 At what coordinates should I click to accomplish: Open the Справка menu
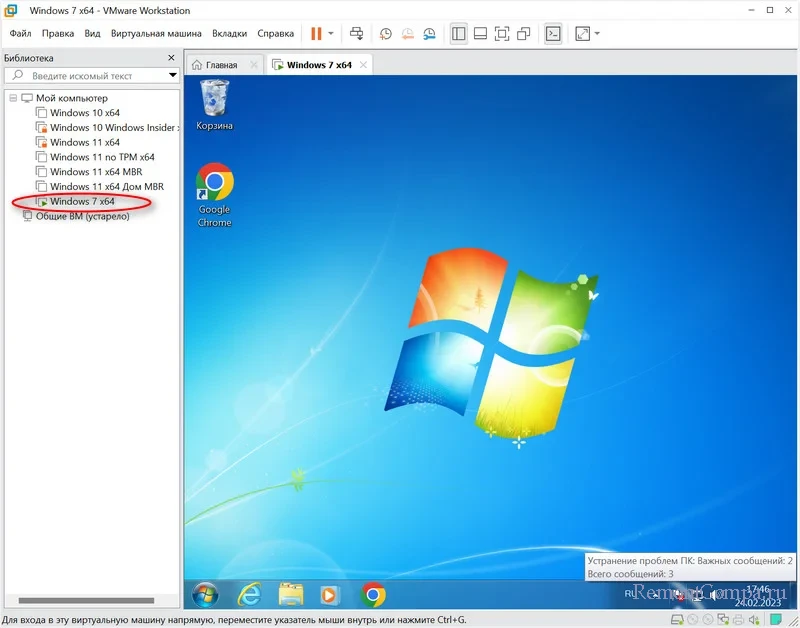click(x=276, y=34)
